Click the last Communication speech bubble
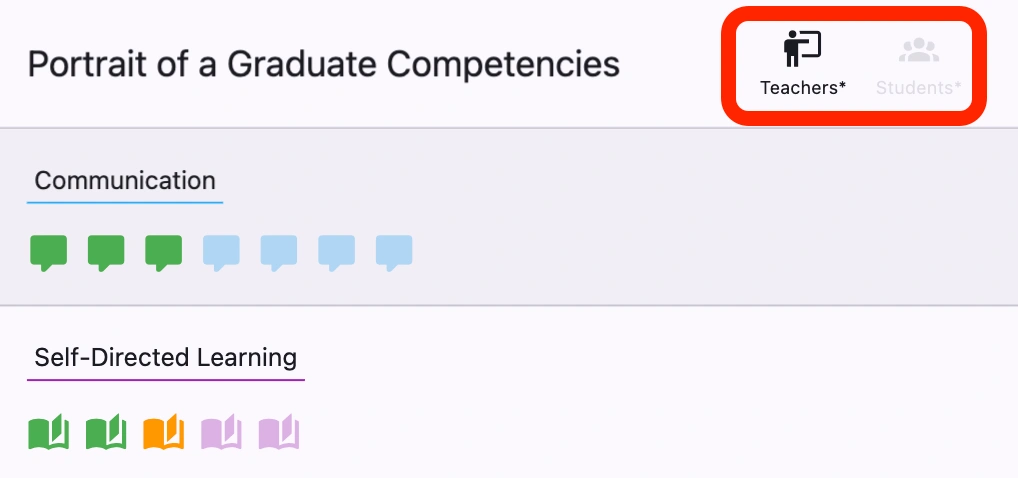Screen dimensions: 1018x478 click(394, 252)
